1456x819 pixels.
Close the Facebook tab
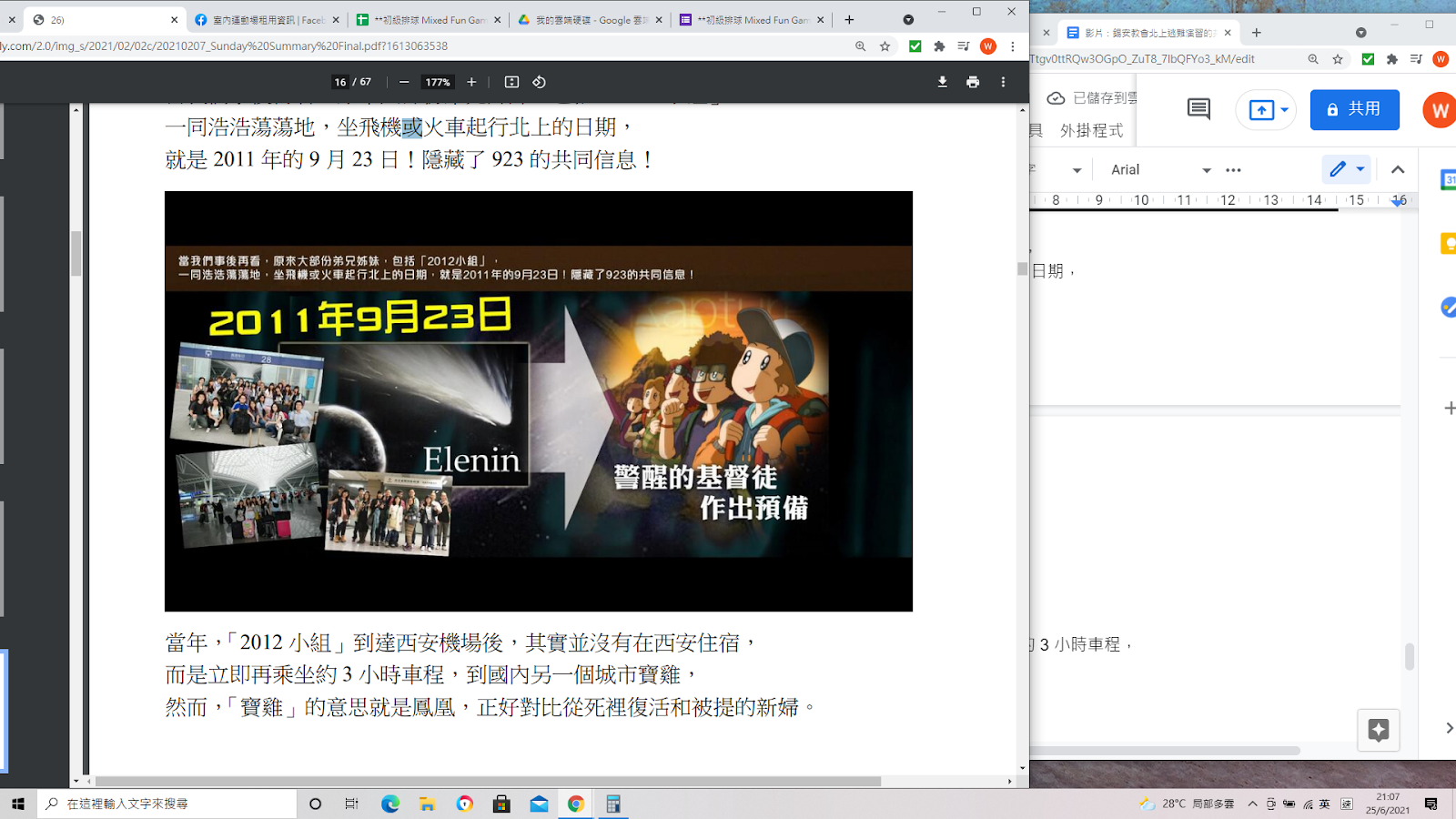(x=336, y=20)
